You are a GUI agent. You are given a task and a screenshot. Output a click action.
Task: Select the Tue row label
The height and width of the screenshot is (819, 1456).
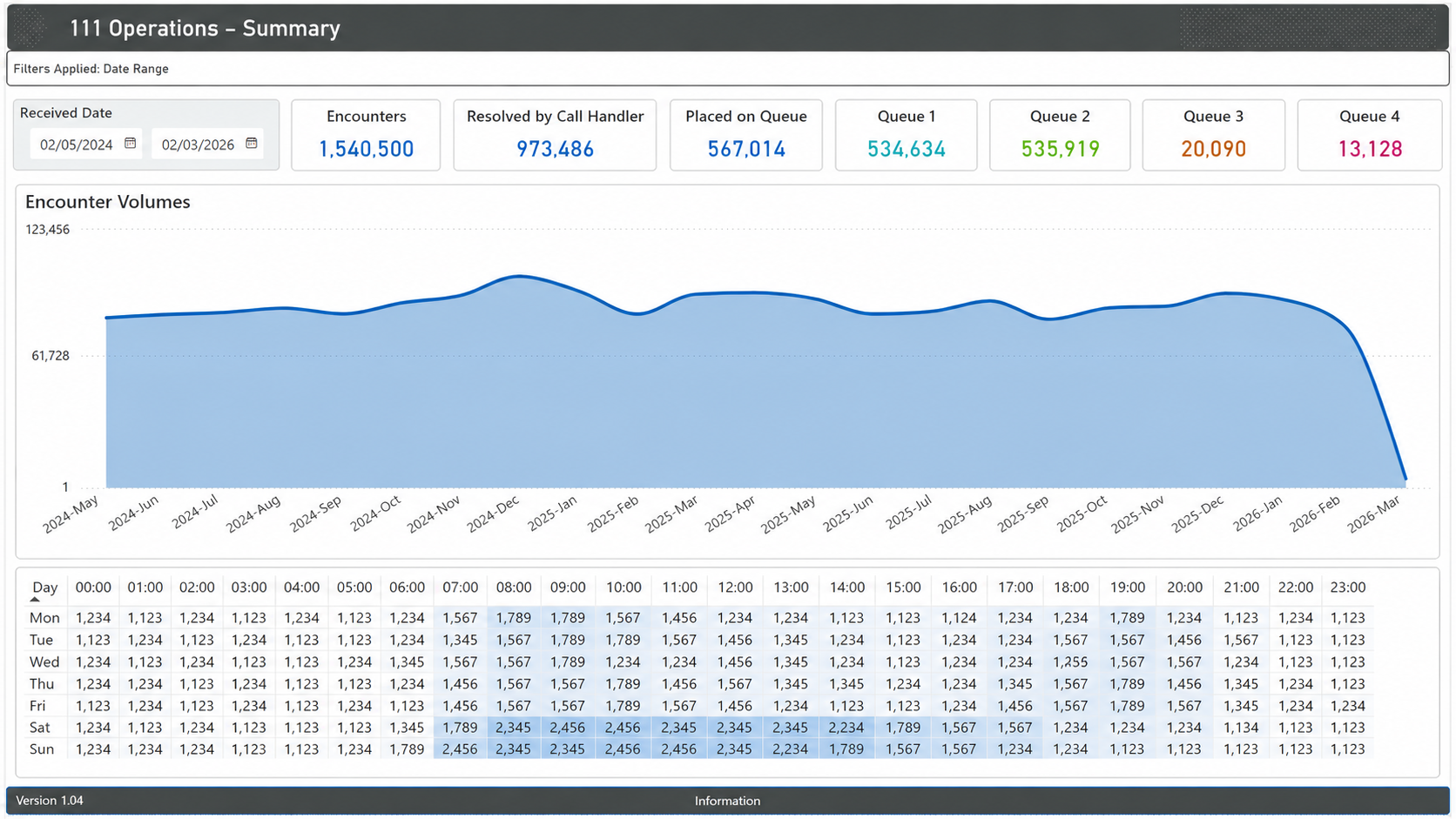(x=41, y=640)
